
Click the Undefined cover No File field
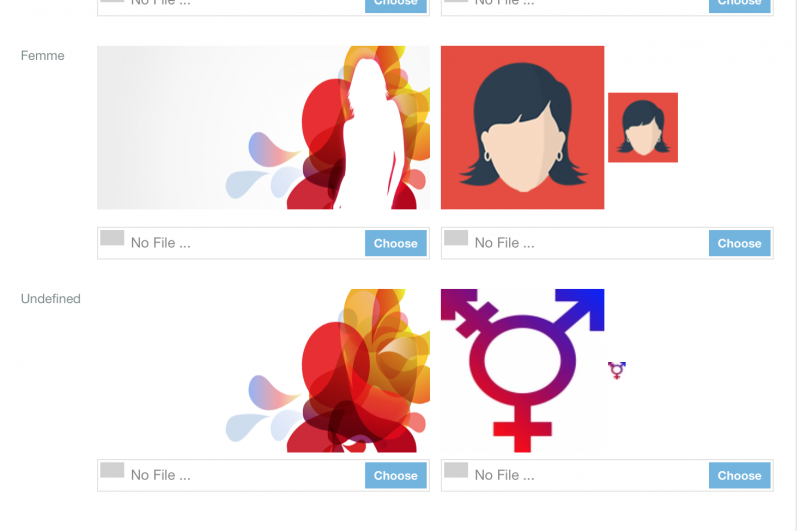click(263, 475)
